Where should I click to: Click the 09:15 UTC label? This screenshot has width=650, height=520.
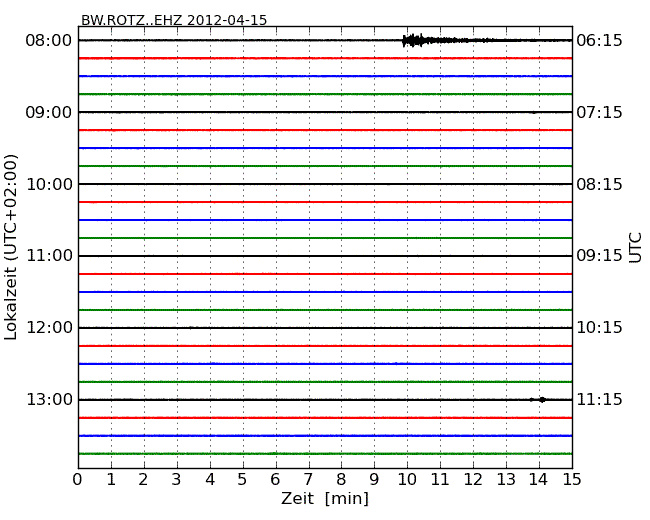(x=599, y=256)
